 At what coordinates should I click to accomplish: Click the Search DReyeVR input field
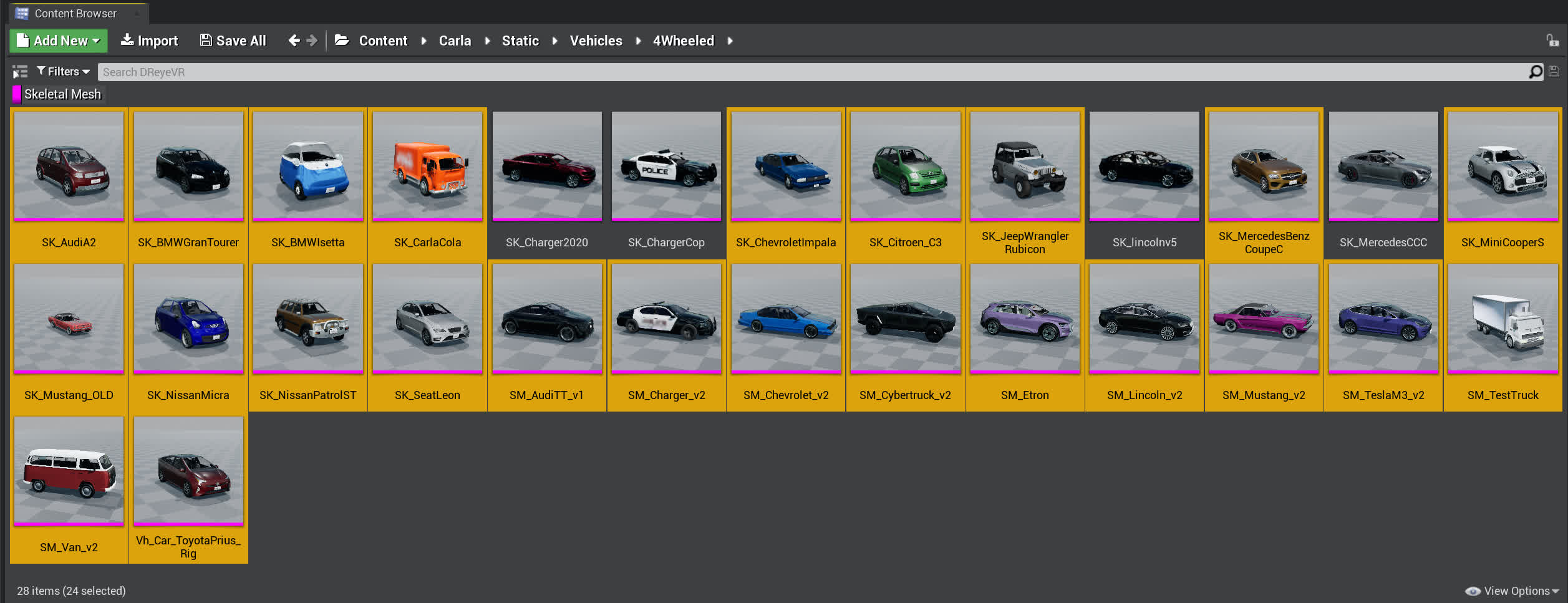pyautogui.click(x=811, y=72)
